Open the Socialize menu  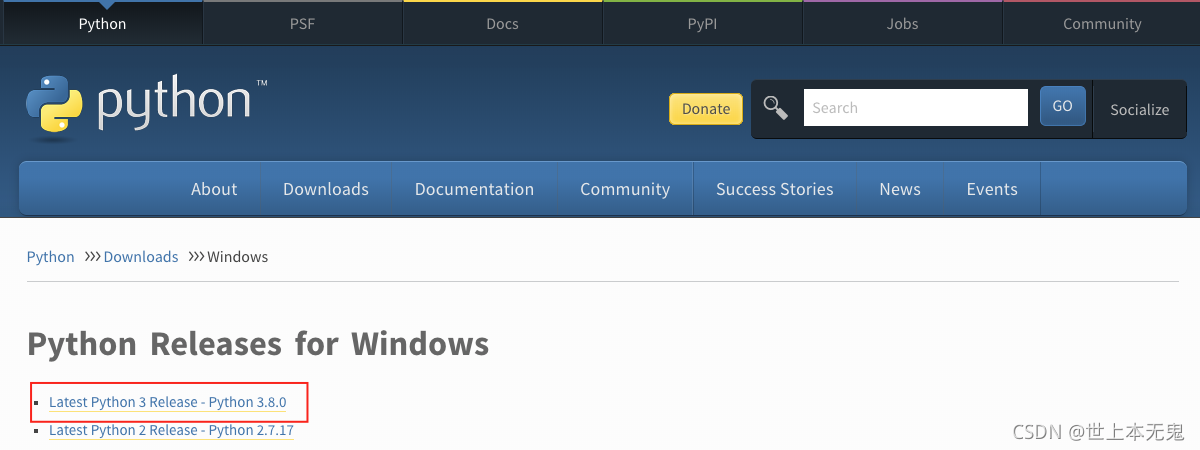[1139, 109]
